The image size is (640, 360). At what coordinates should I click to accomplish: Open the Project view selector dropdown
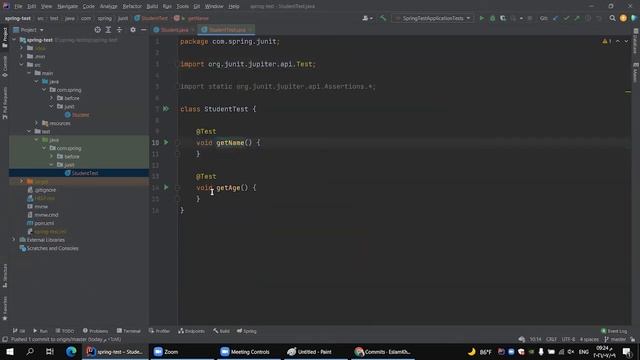click(x=28, y=30)
